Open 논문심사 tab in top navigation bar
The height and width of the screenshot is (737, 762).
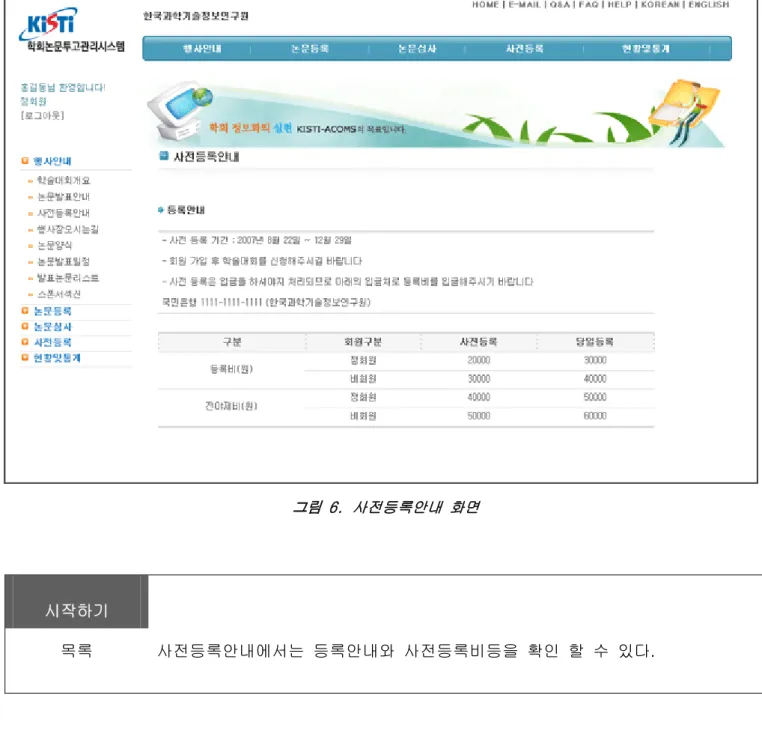coord(417,49)
